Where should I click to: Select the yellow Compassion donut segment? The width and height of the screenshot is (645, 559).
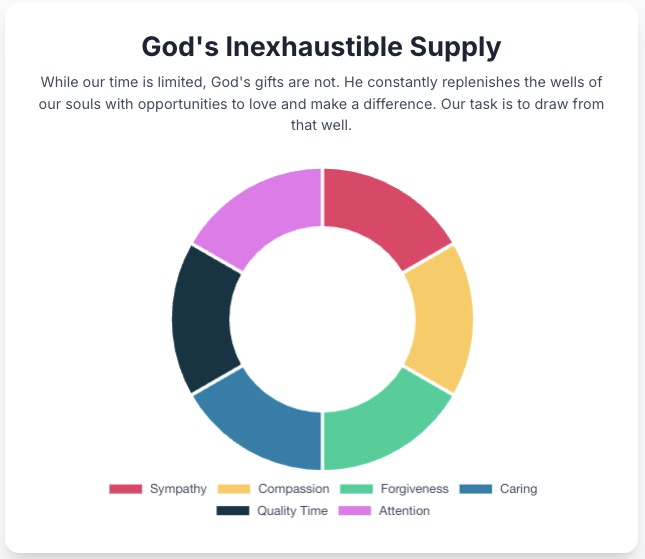point(439,318)
